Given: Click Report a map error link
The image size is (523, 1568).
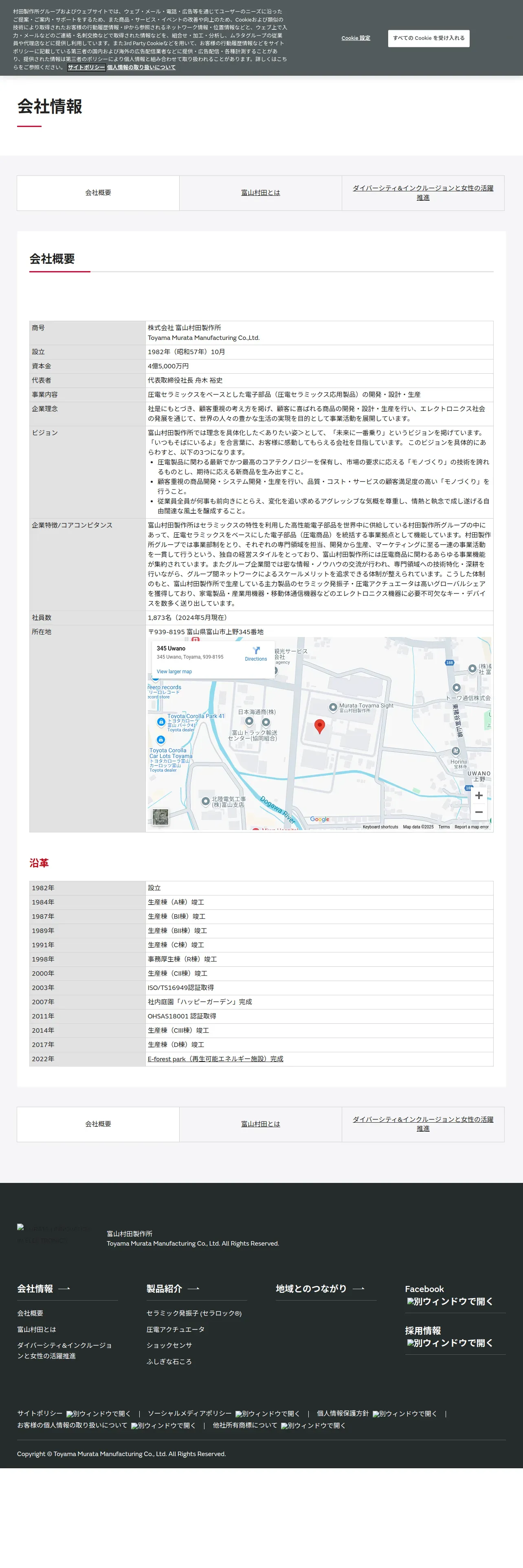Looking at the screenshot, I should [x=471, y=827].
